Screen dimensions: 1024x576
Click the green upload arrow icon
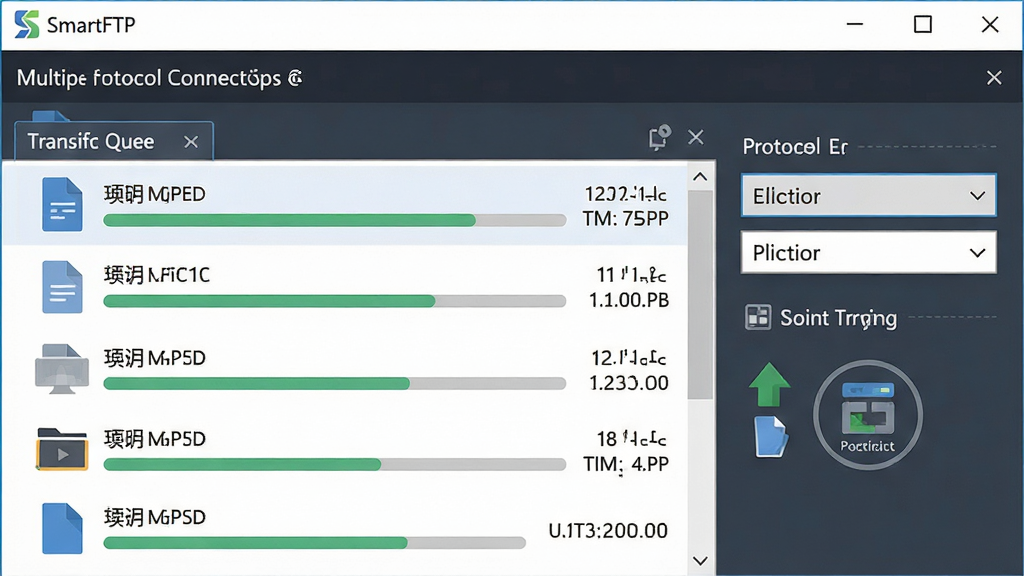769,385
